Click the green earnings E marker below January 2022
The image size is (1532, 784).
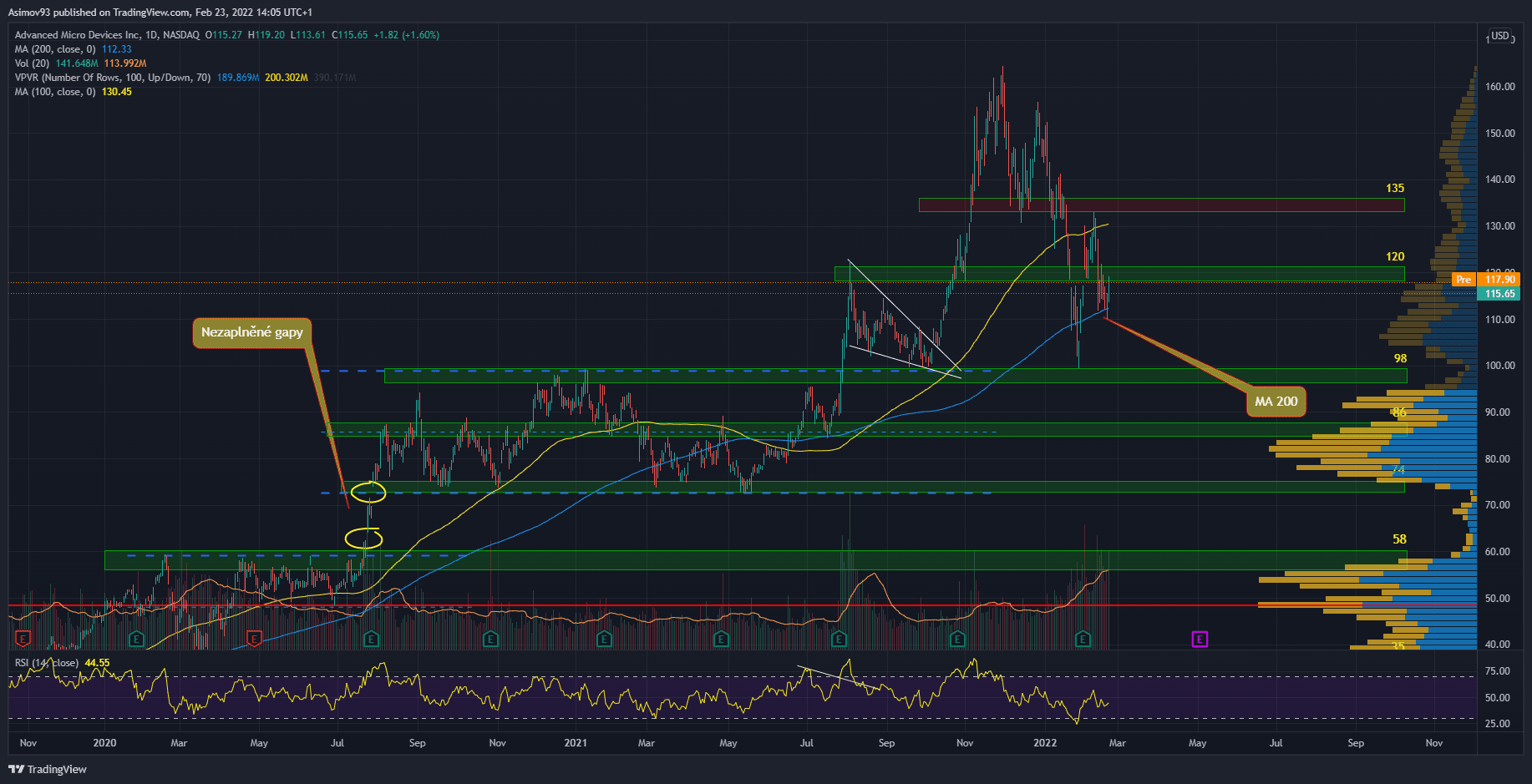pyautogui.click(x=1083, y=640)
